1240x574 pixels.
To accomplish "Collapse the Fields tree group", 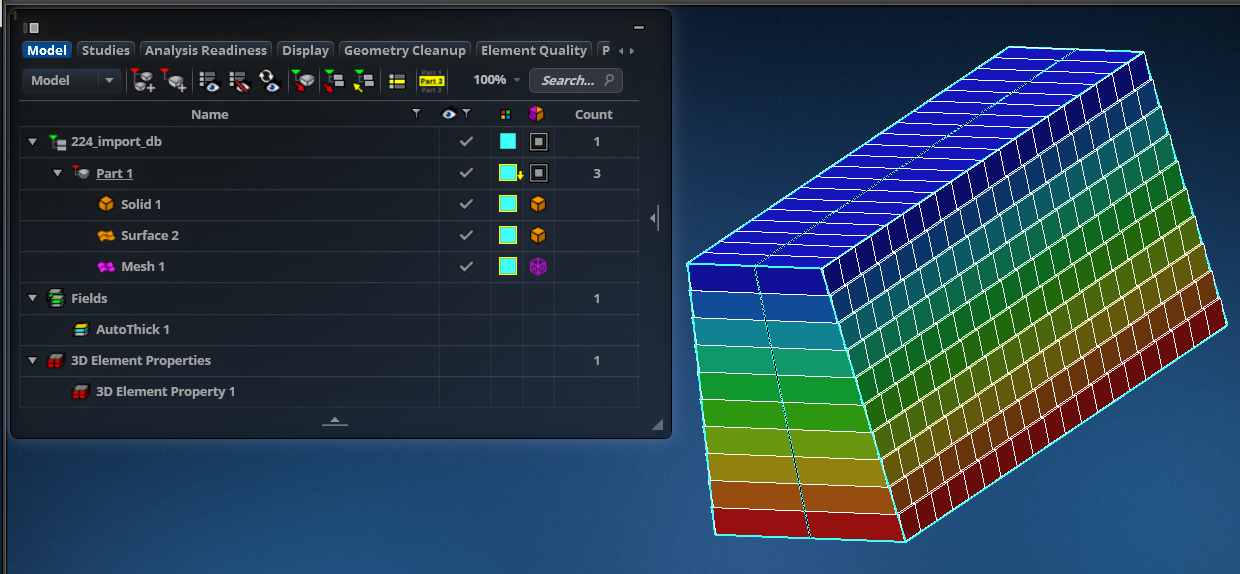I will [32, 299].
